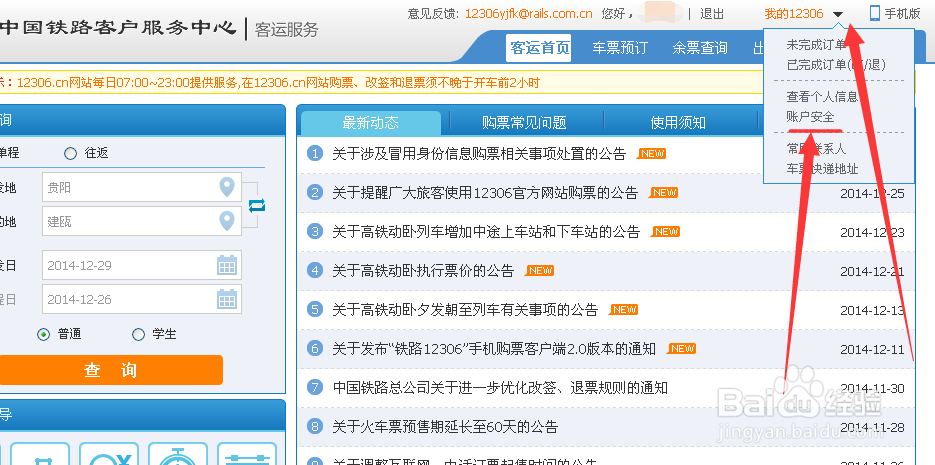Select 车票快递地址 in the dropdown menu
The image size is (935, 465).
pos(822,169)
